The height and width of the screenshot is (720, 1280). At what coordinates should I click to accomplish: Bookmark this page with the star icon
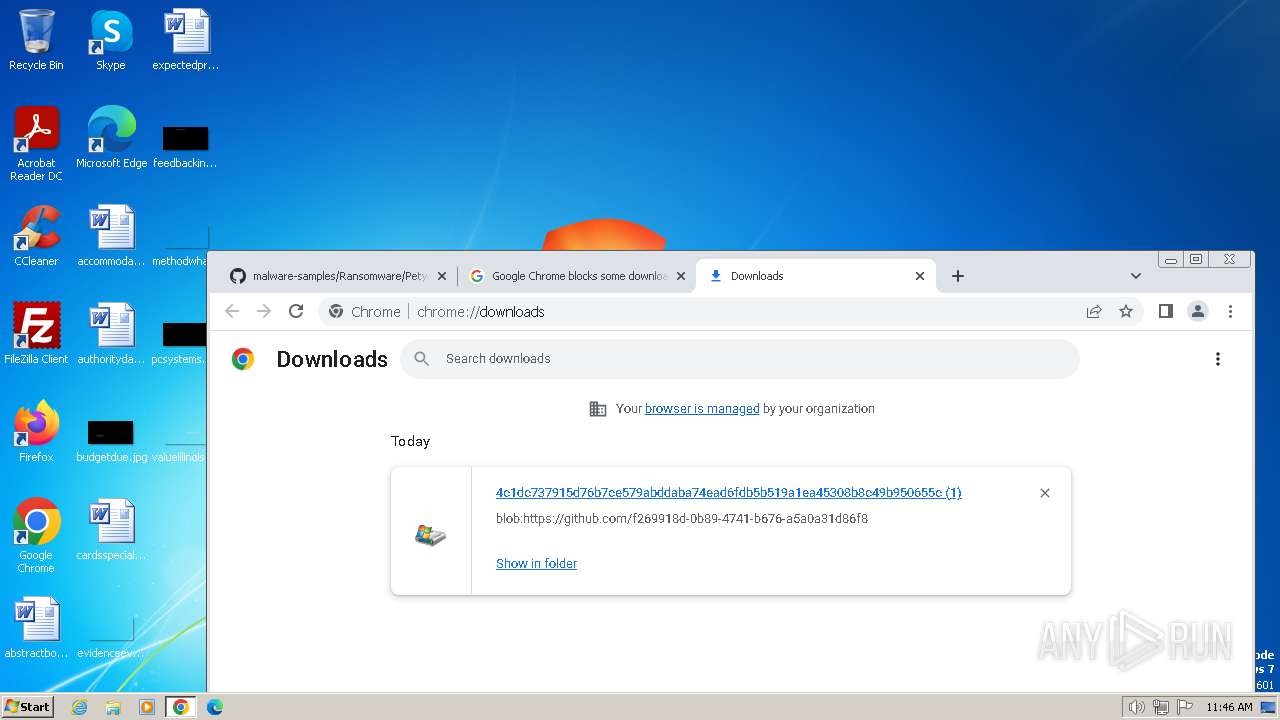click(1126, 311)
